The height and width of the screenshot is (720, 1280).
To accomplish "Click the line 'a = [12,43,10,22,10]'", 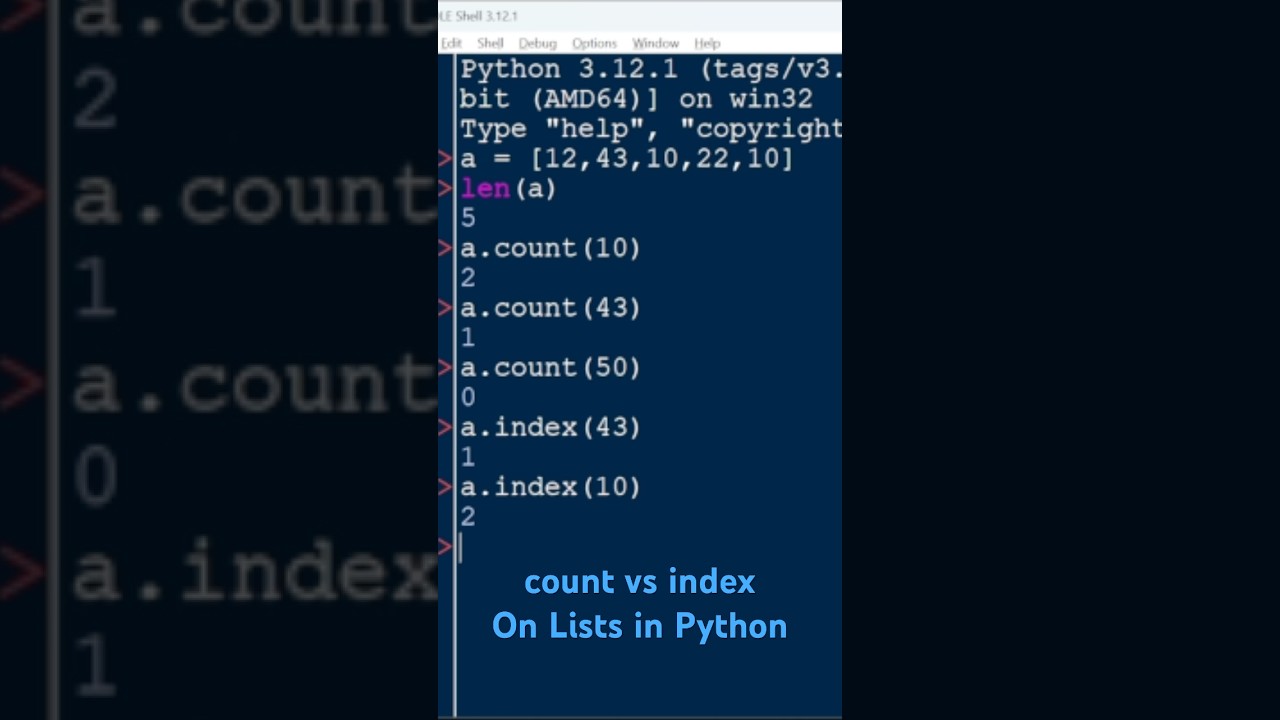I will pyautogui.click(x=627, y=158).
